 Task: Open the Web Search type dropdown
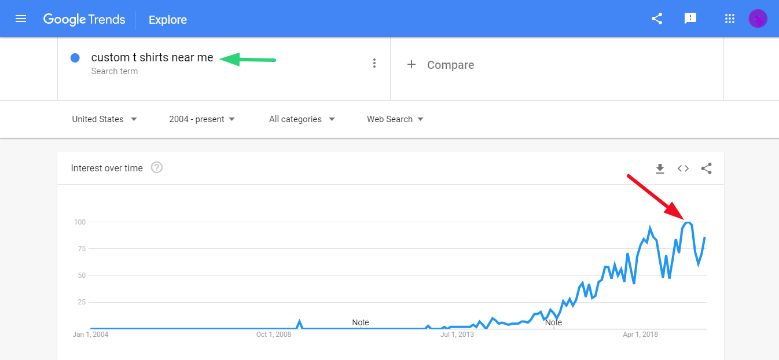[395, 119]
